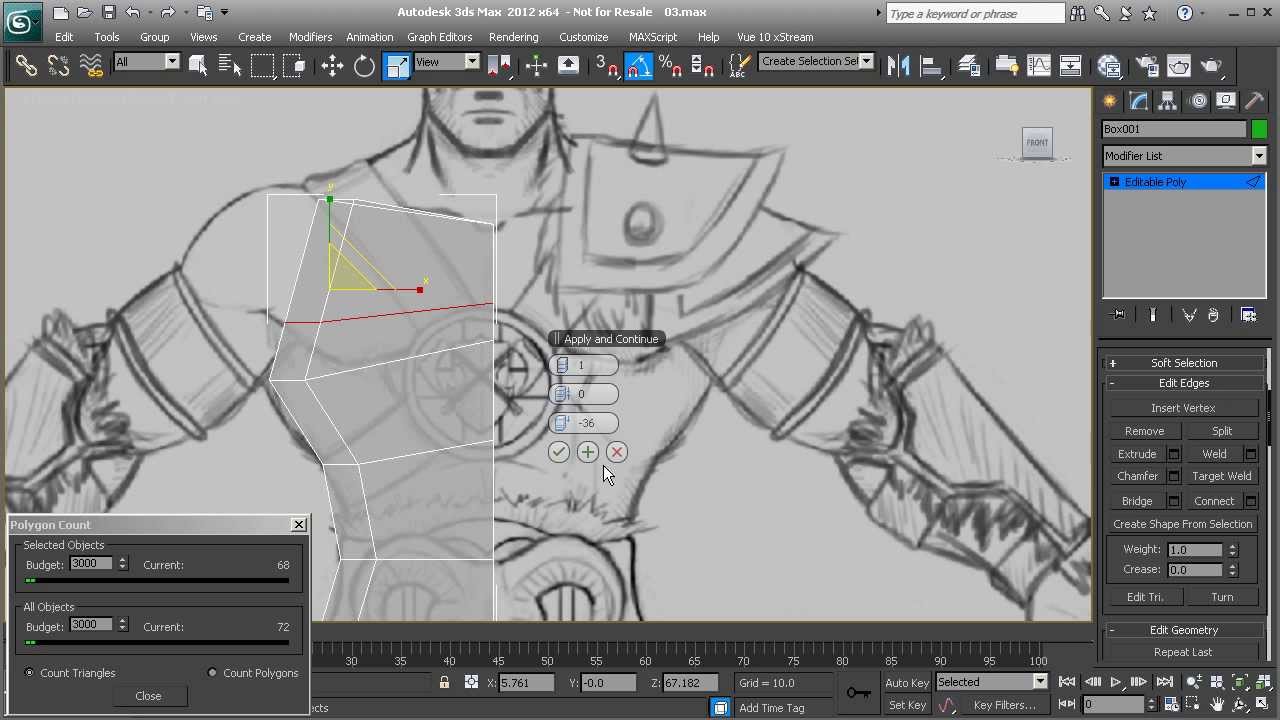This screenshot has height=720, width=1280.
Task: Click Create Shape From Selection button
Action: tap(1183, 524)
